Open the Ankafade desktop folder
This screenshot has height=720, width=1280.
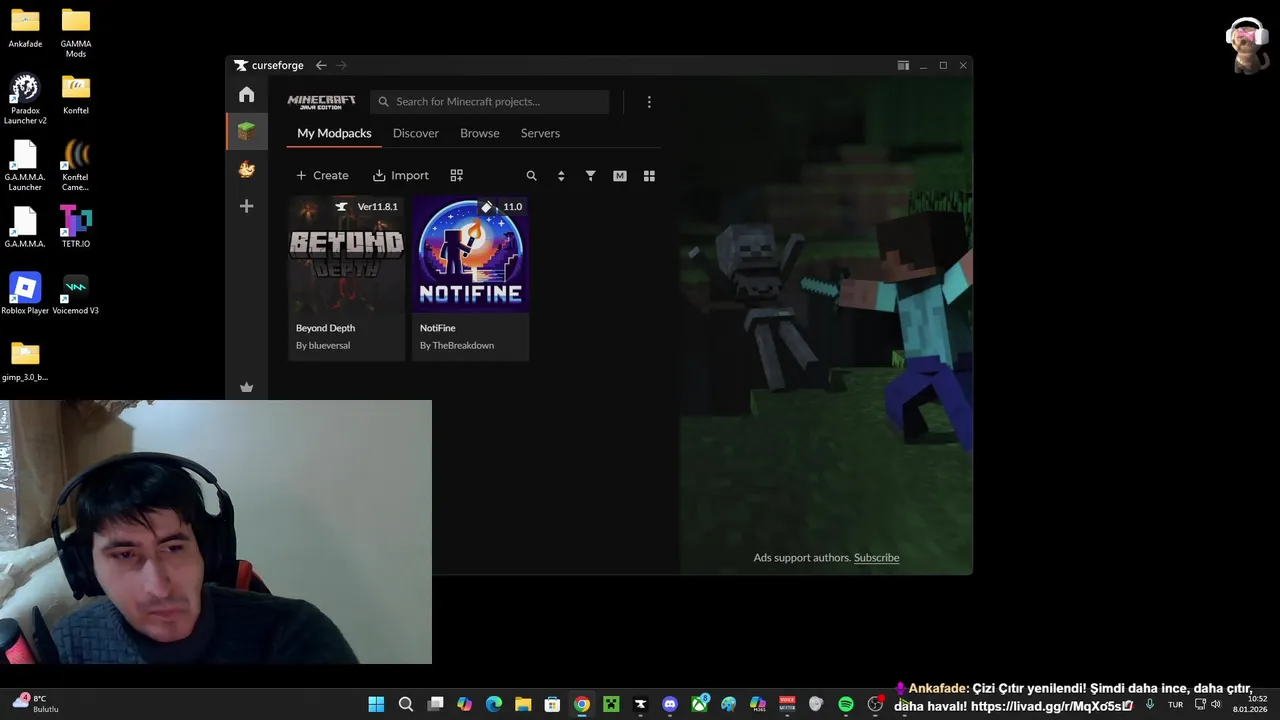[x=25, y=28]
